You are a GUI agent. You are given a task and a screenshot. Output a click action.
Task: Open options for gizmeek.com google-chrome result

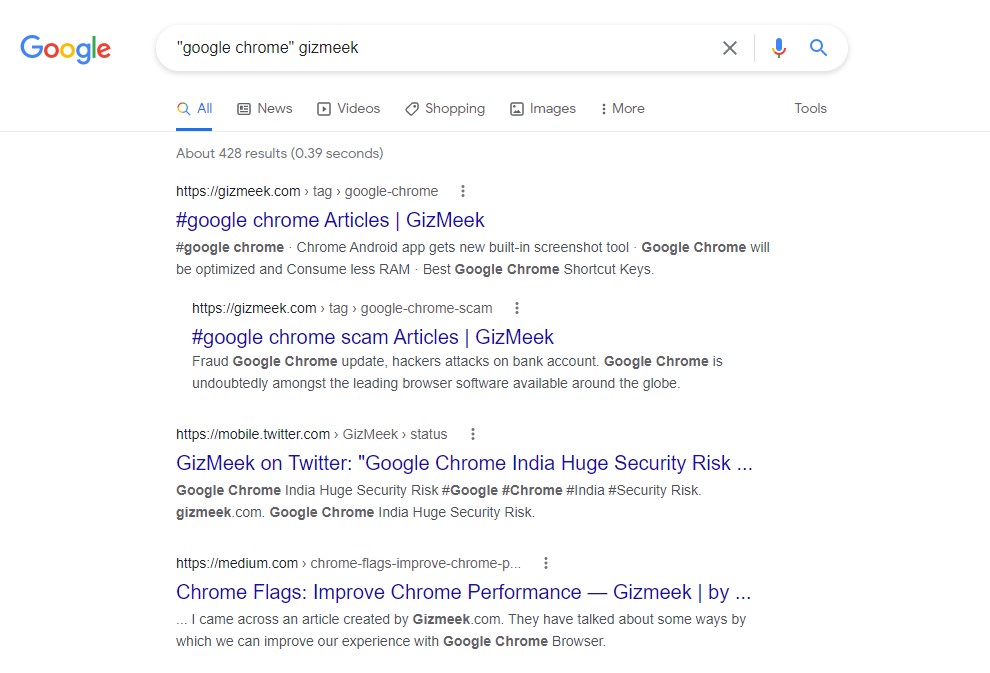pyautogui.click(x=462, y=191)
